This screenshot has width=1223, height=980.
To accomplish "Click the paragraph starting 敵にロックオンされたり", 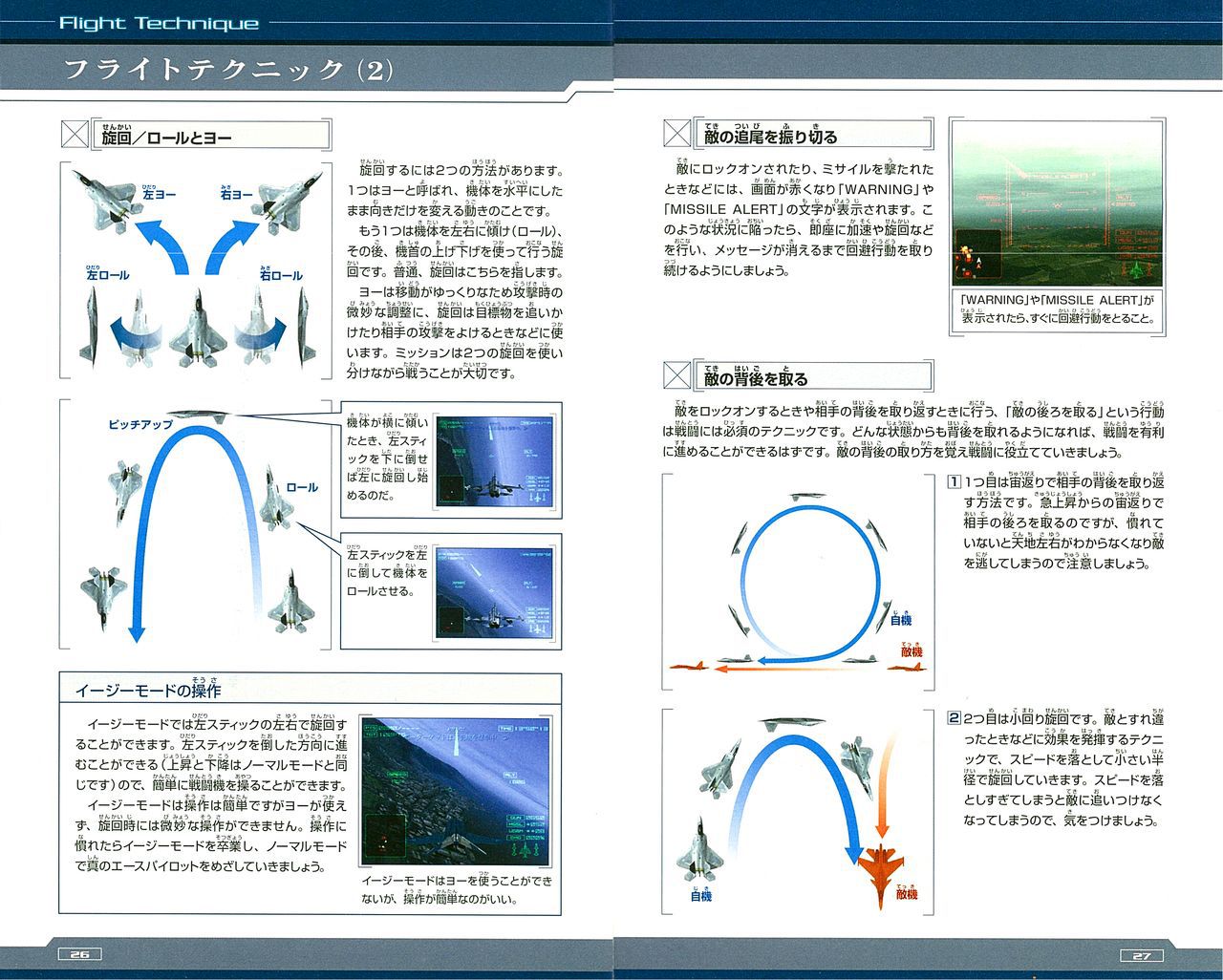I will (799, 219).
